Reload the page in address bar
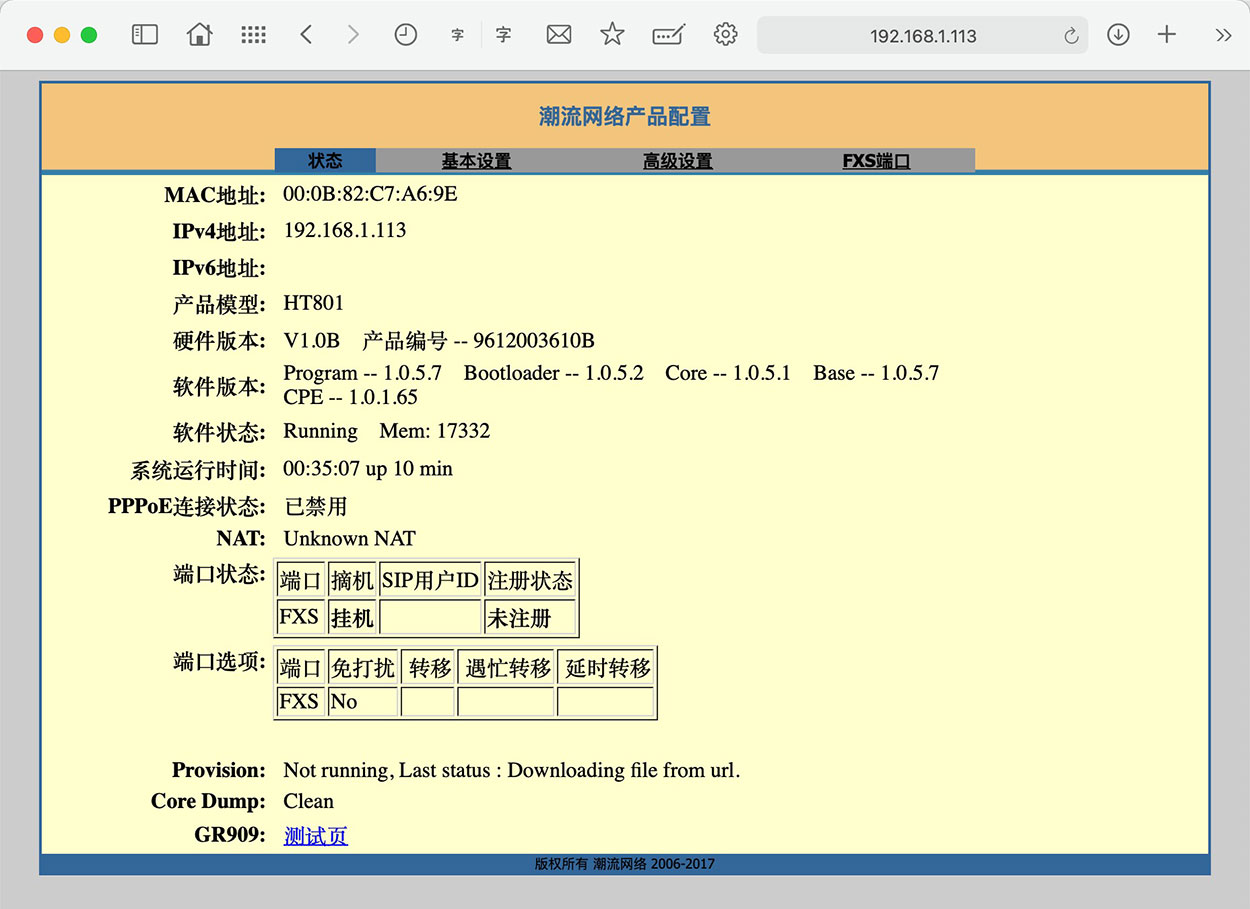The width and height of the screenshot is (1250, 909). (1071, 36)
